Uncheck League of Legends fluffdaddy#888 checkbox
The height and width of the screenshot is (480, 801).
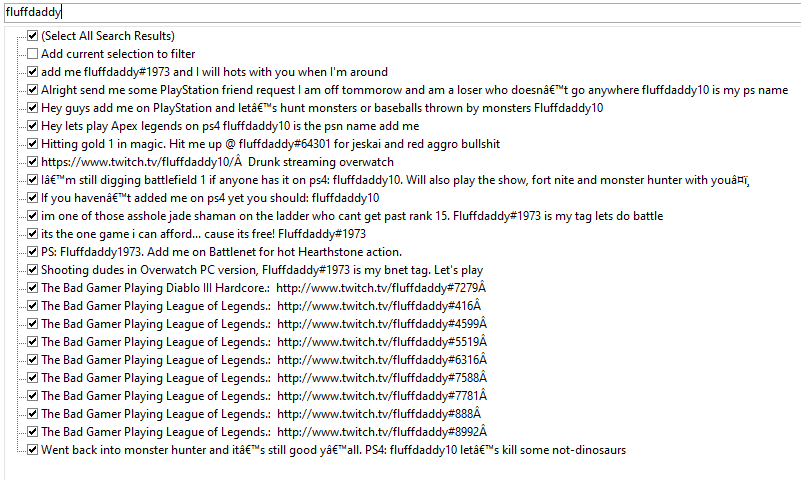pos(33,414)
